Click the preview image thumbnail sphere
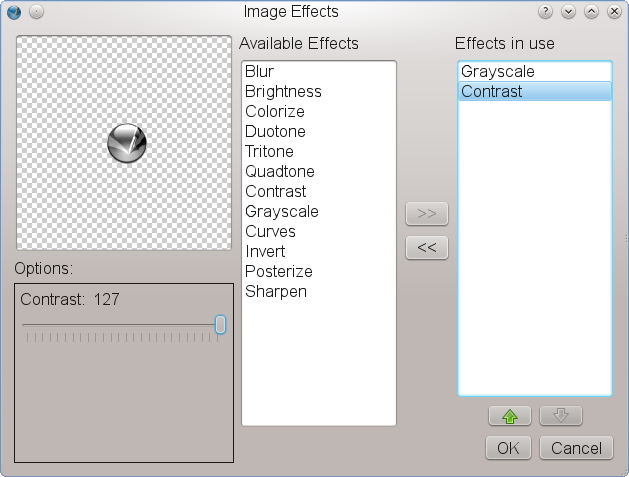629x477 pixels. click(127, 144)
